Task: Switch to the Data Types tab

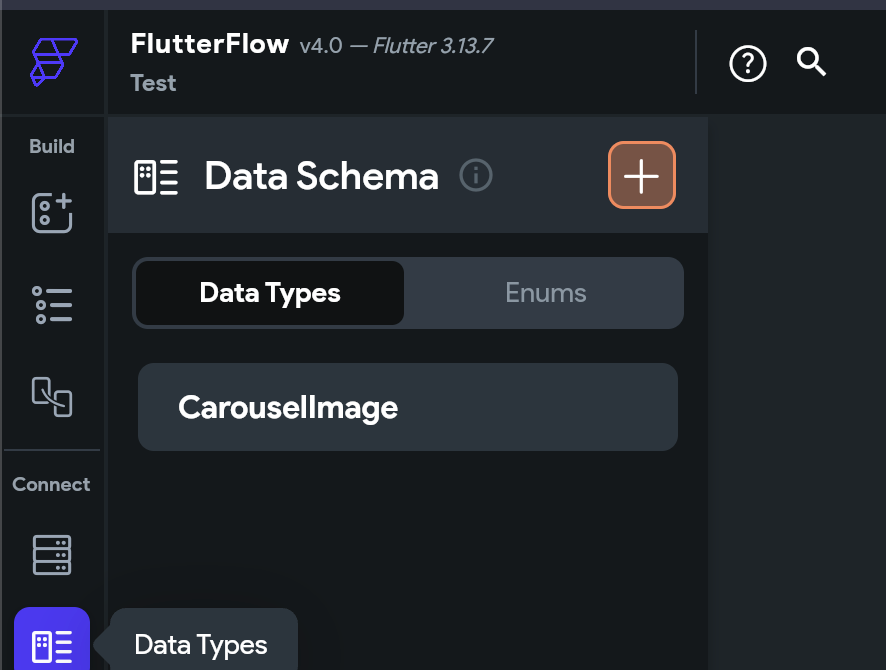Action: click(x=270, y=293)
